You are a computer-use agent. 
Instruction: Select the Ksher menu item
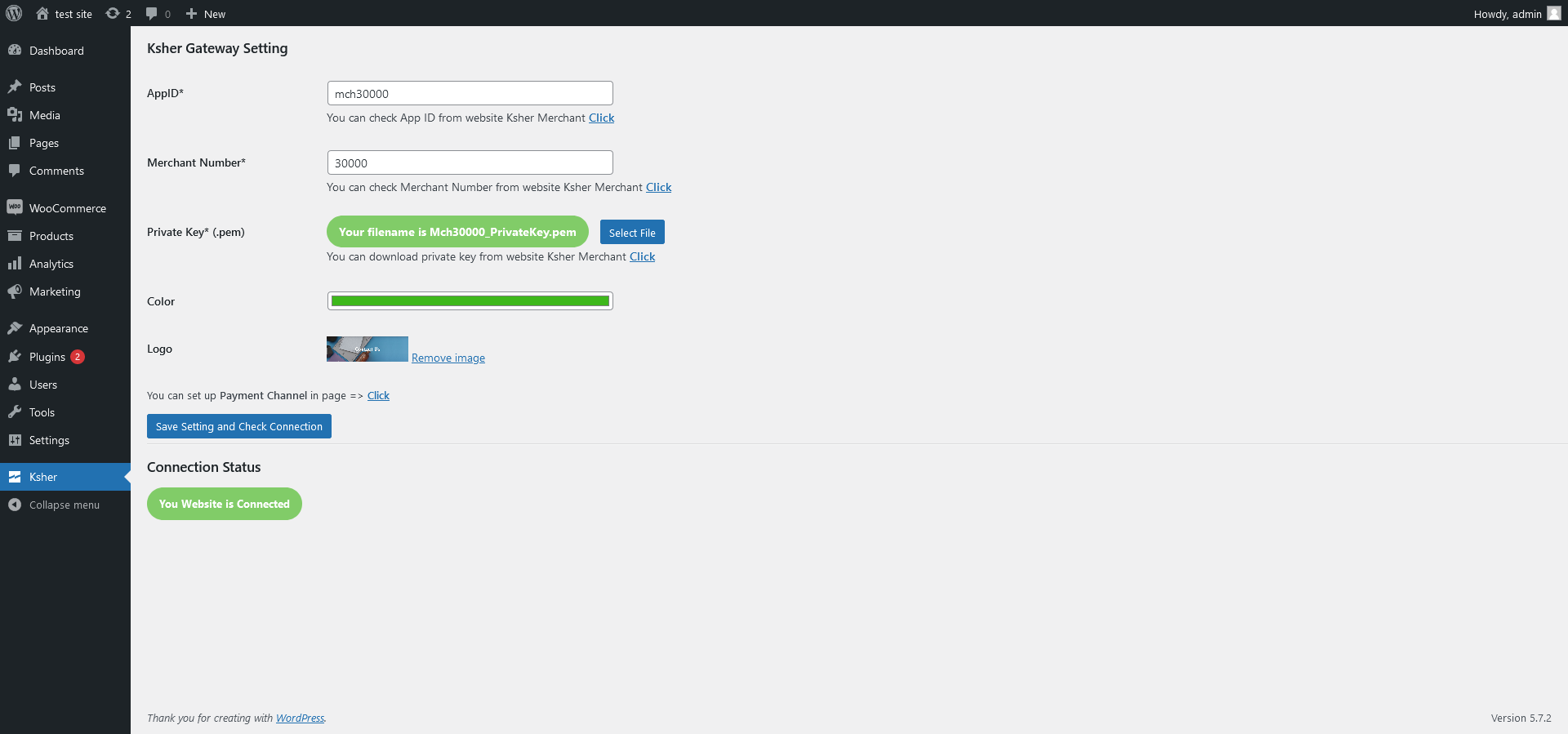65,477
